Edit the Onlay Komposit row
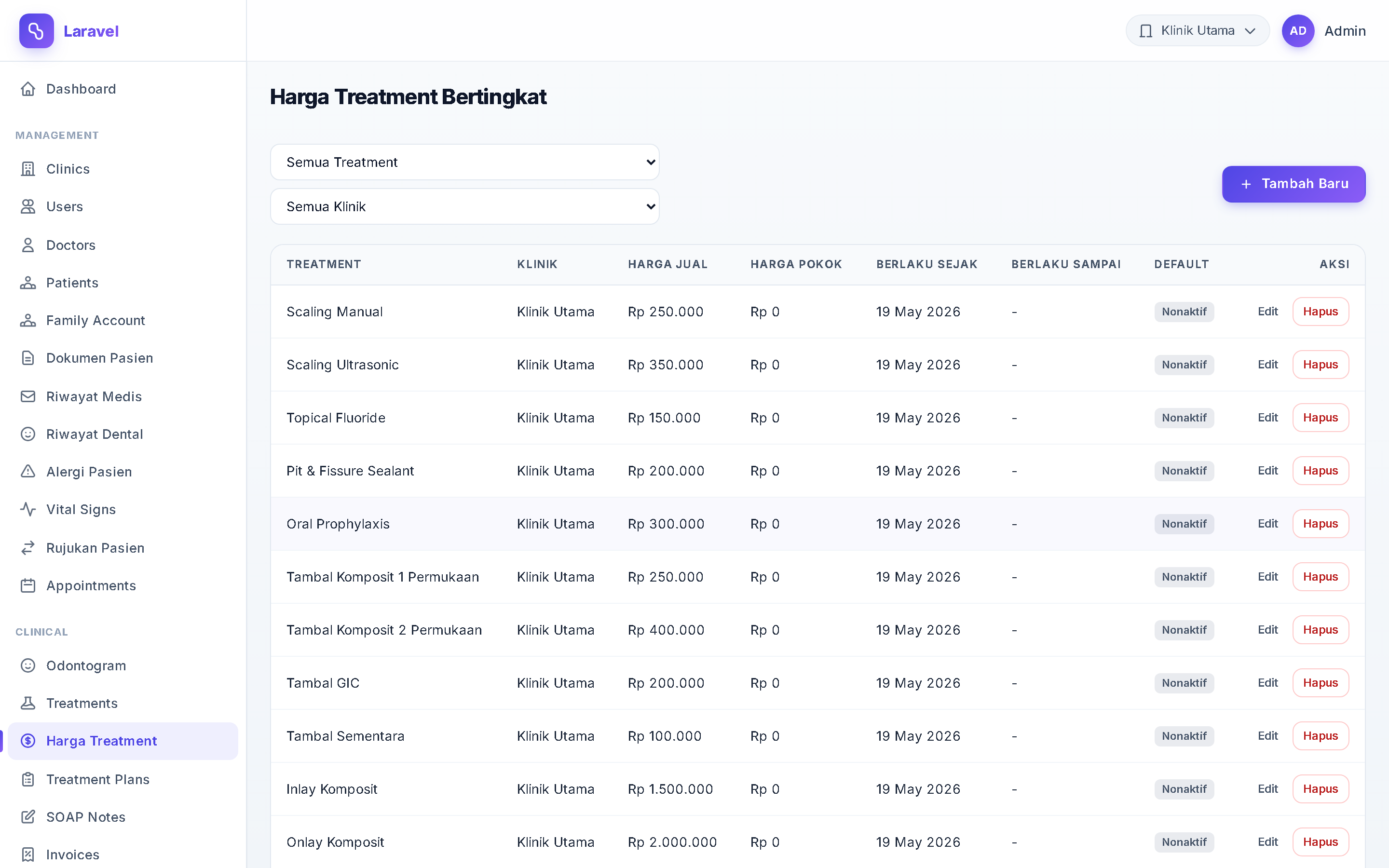Viewport: 1389px width, 868px height. click(1267, 842)
